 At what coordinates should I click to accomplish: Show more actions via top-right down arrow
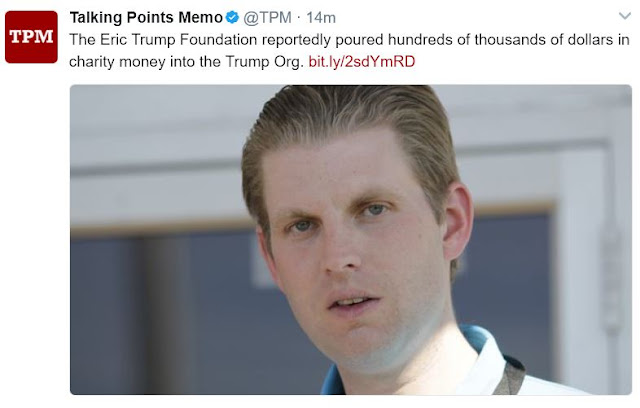click(625, 16)
